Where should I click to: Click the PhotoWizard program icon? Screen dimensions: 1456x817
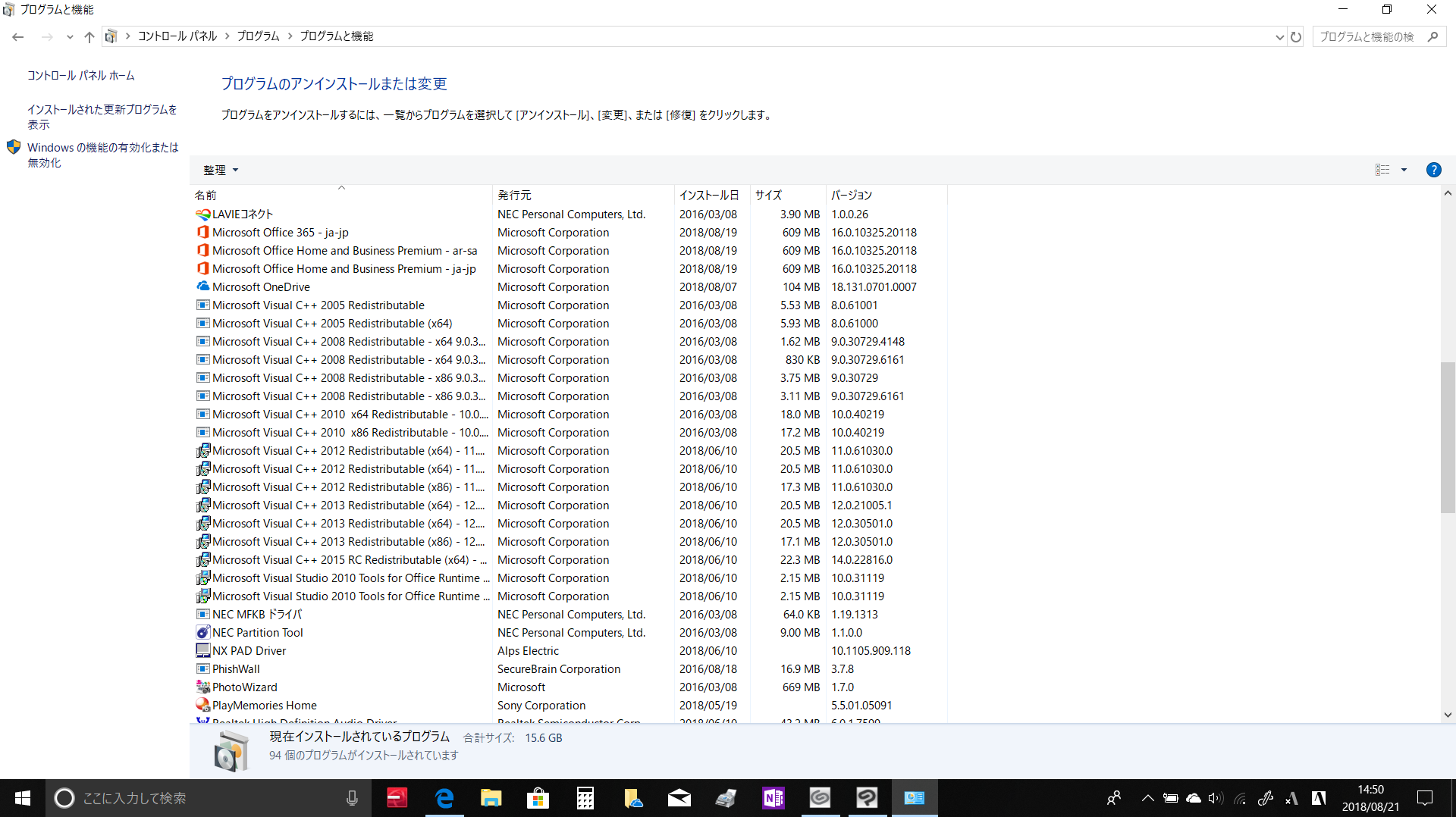click(202, 687)
